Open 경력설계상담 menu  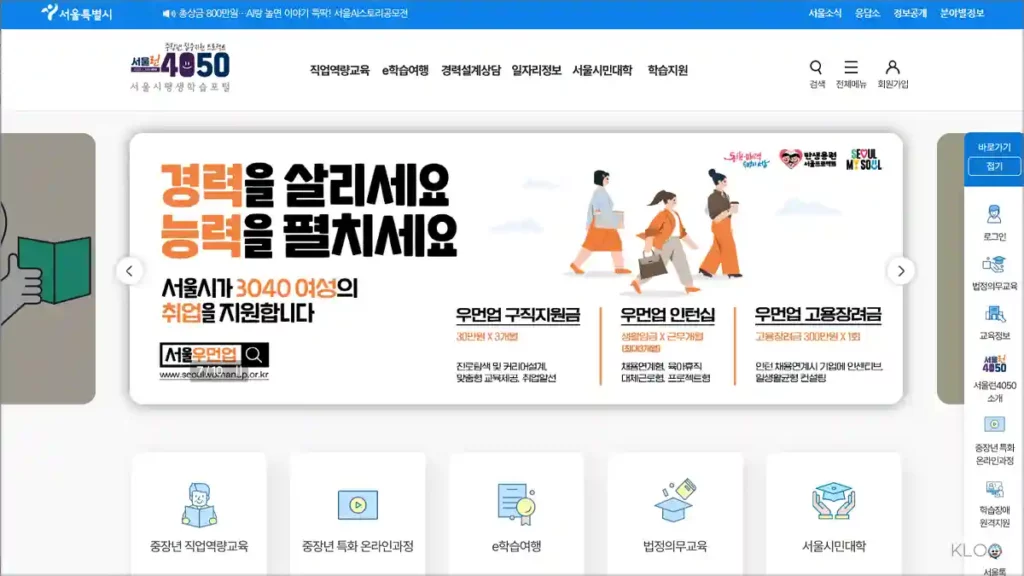(470, 71)
